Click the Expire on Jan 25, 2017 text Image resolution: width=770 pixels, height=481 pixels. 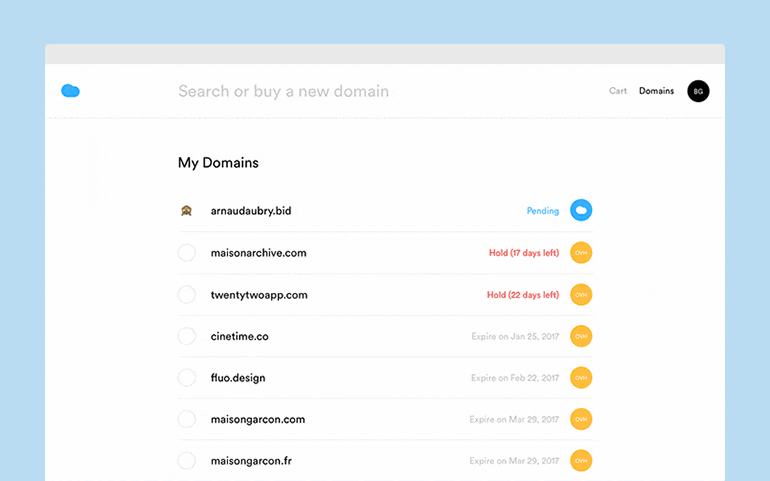click(515, 337)
